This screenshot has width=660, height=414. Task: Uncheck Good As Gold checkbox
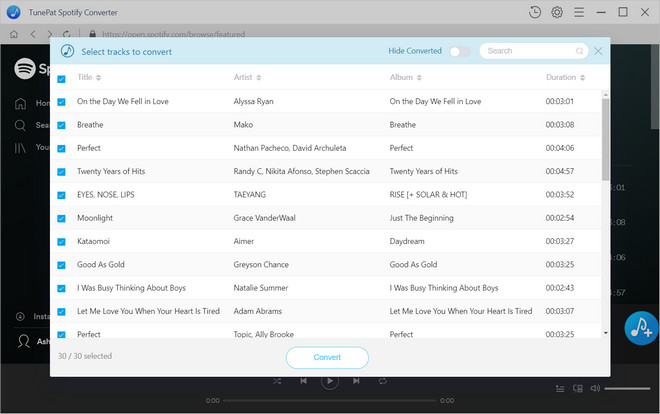[61, 265]
